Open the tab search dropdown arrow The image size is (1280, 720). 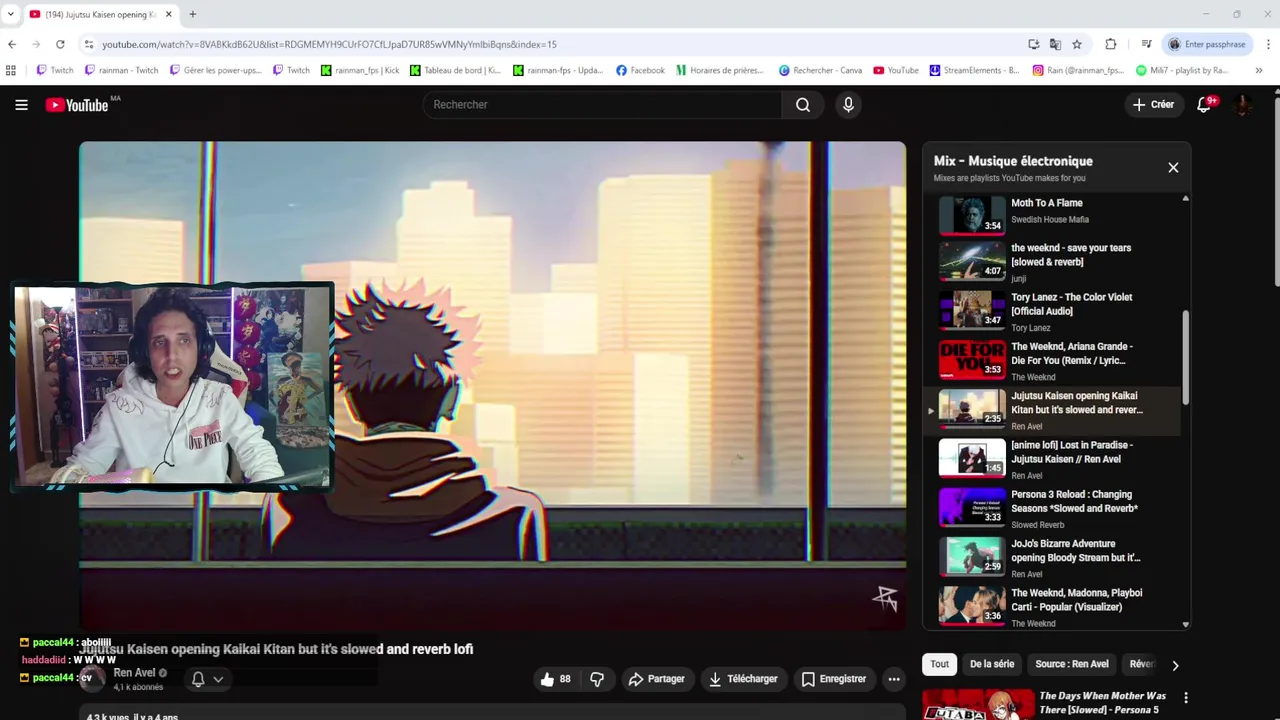click(11, 14)
